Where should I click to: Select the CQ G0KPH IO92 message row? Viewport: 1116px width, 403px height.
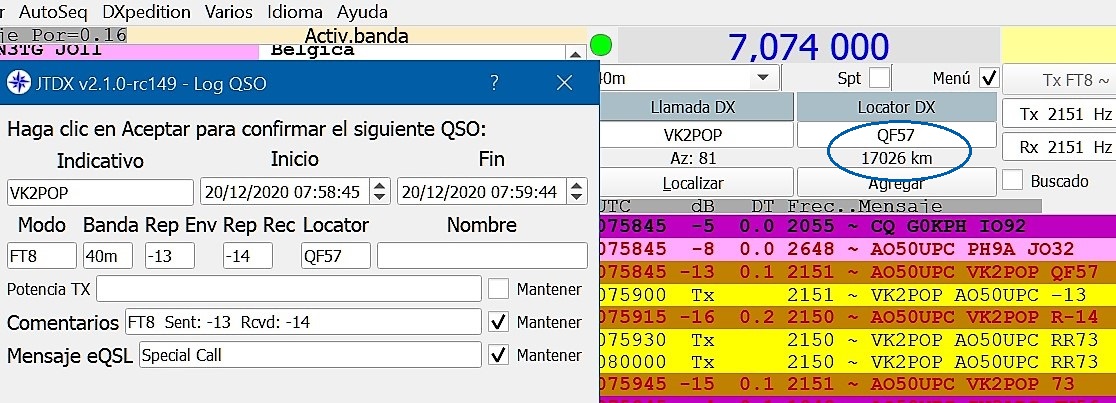(x=858, y=226)
